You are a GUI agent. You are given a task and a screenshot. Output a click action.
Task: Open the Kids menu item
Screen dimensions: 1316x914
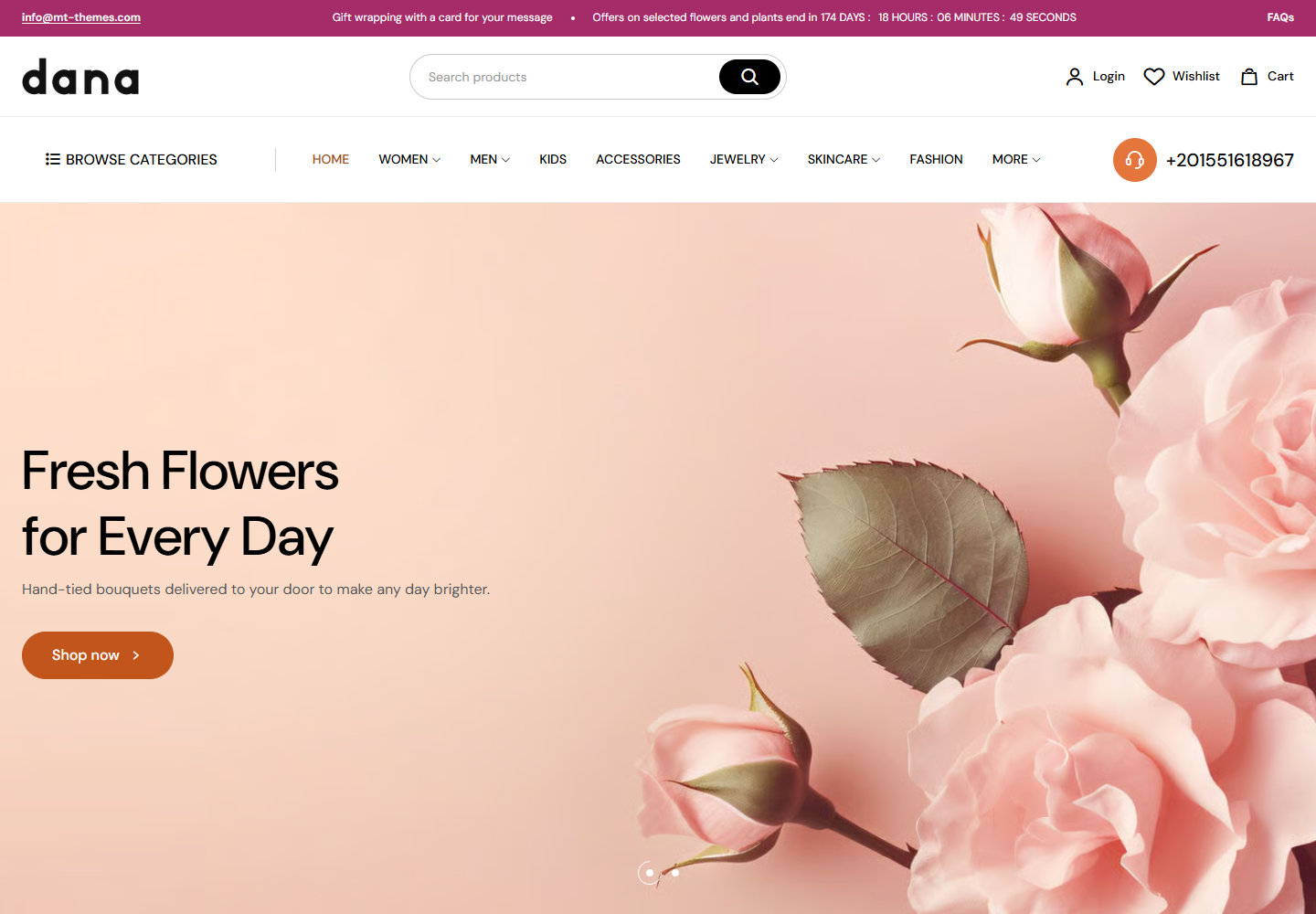(x=553, y=159)
